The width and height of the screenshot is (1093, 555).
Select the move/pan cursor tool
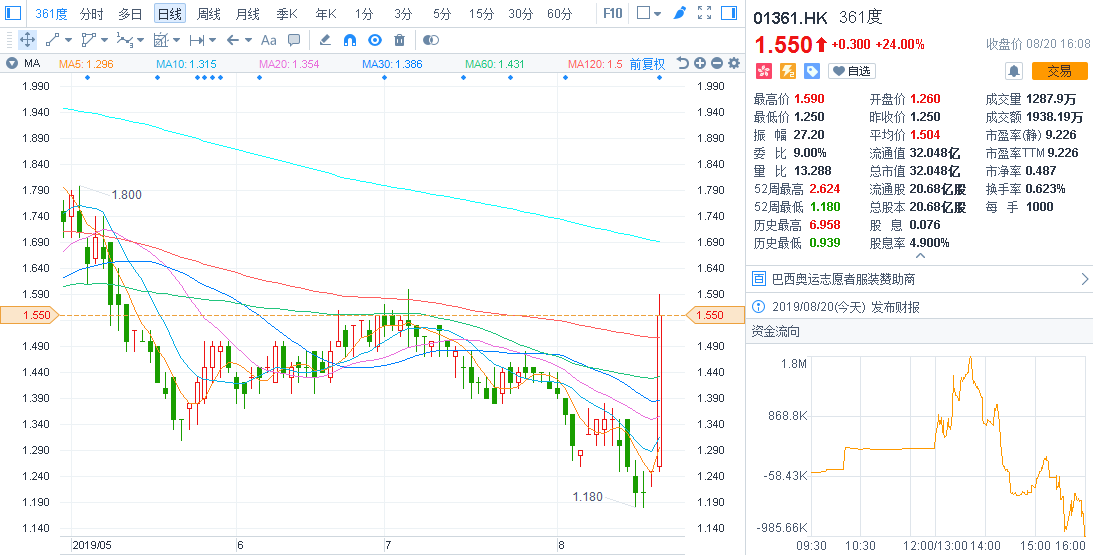coord(27,40)
